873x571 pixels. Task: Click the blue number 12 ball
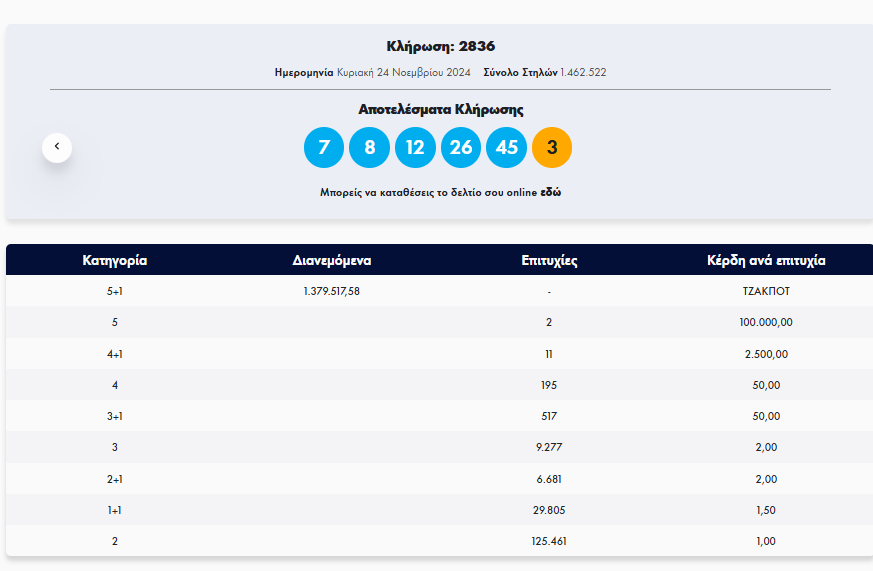tap(415, 148)
